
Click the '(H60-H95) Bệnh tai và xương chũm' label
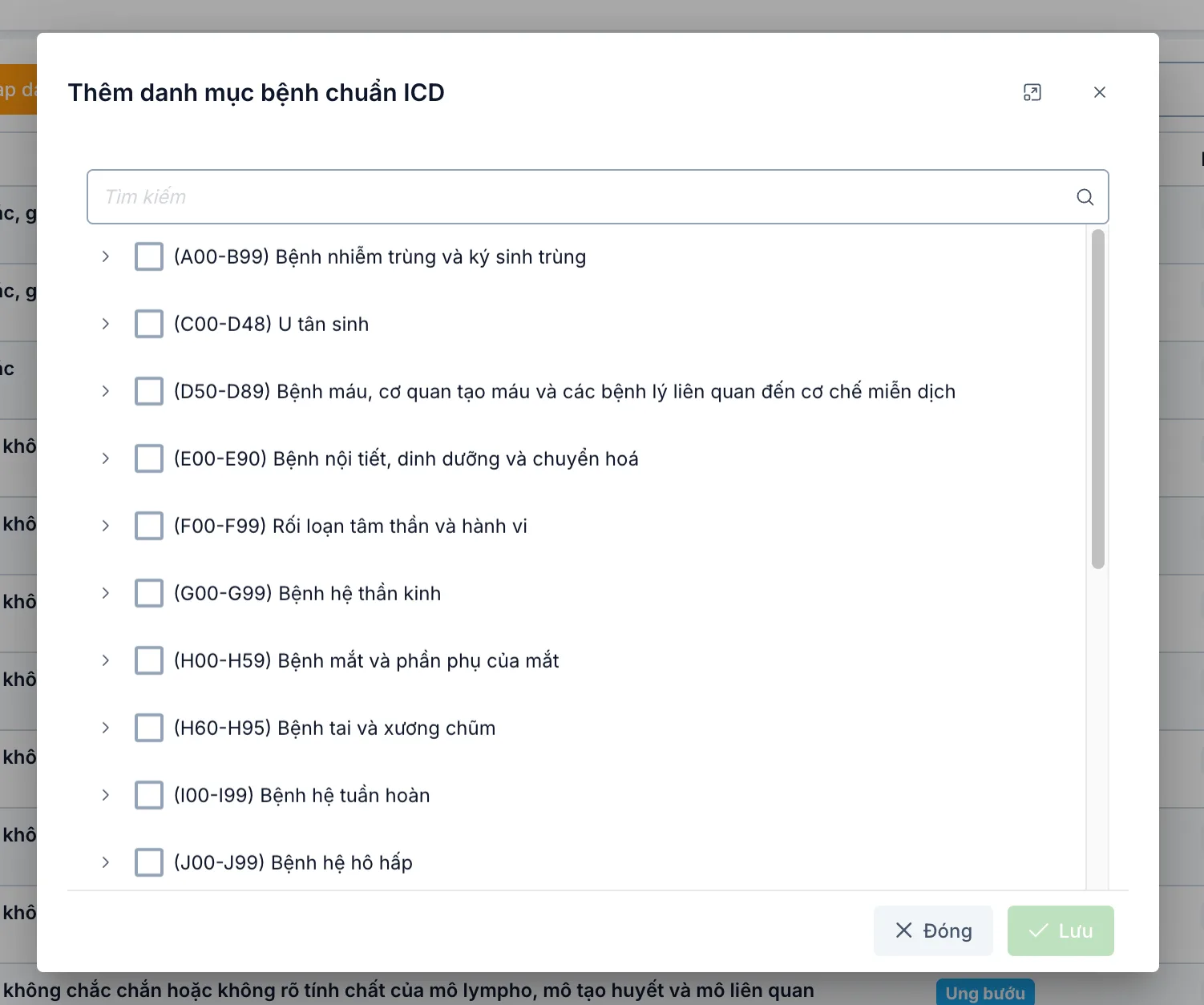pyautogui.click(x=335, y=728)
